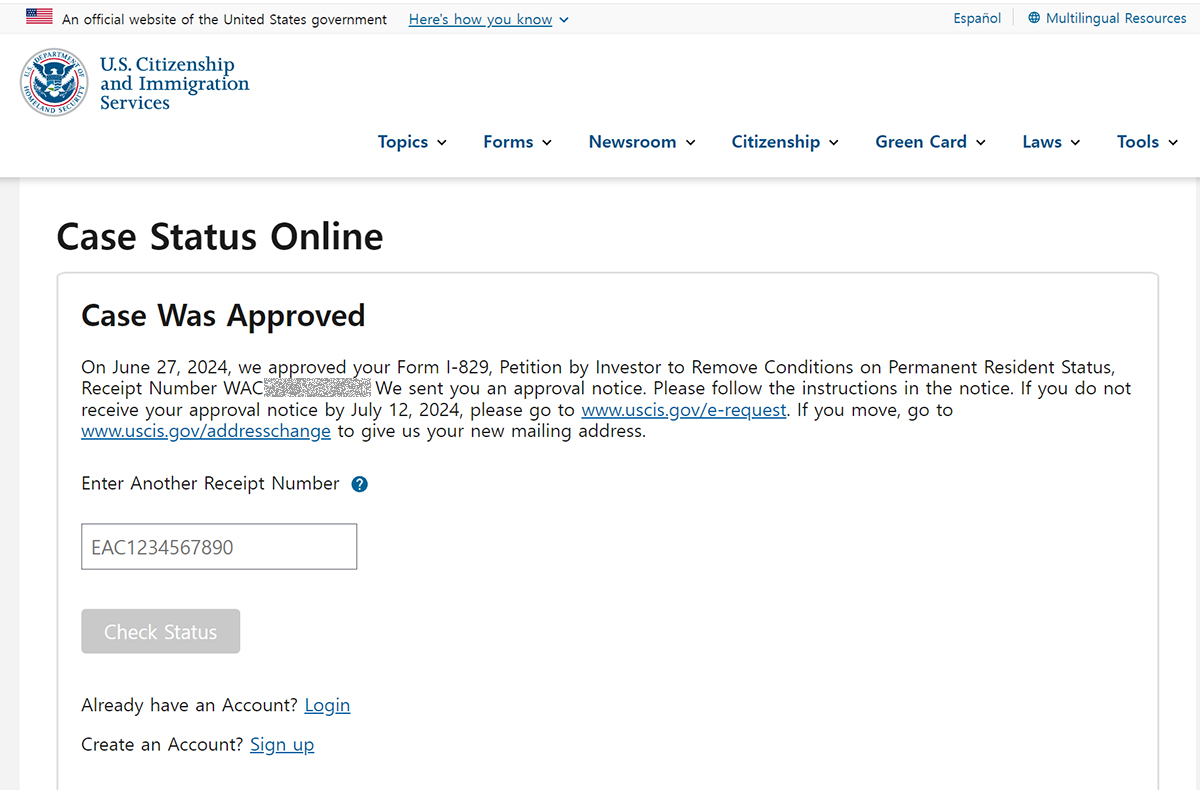Viewport: 1200px width, 790px height.
Task: Open the Green Card menu
Action: pyautogui.click(x=931, y=142)
